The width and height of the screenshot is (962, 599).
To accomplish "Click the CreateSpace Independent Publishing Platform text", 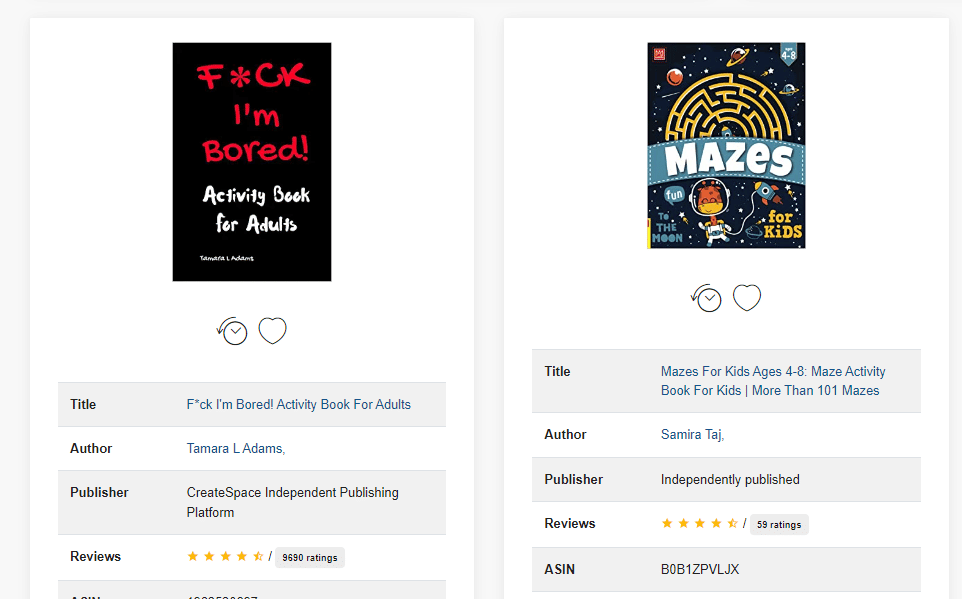I will tap(293, 503).
